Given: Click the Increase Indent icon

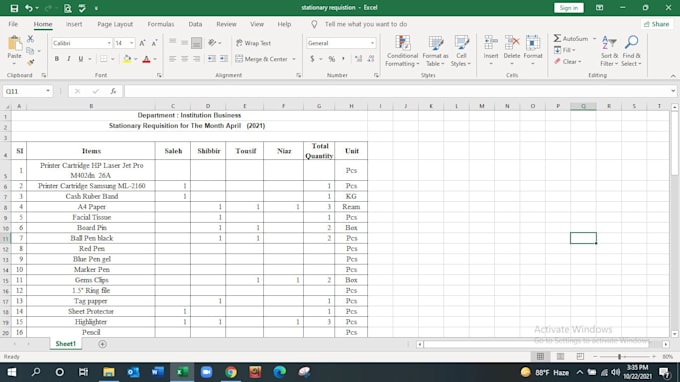Looking at the screenshot, I should [224, 59].
